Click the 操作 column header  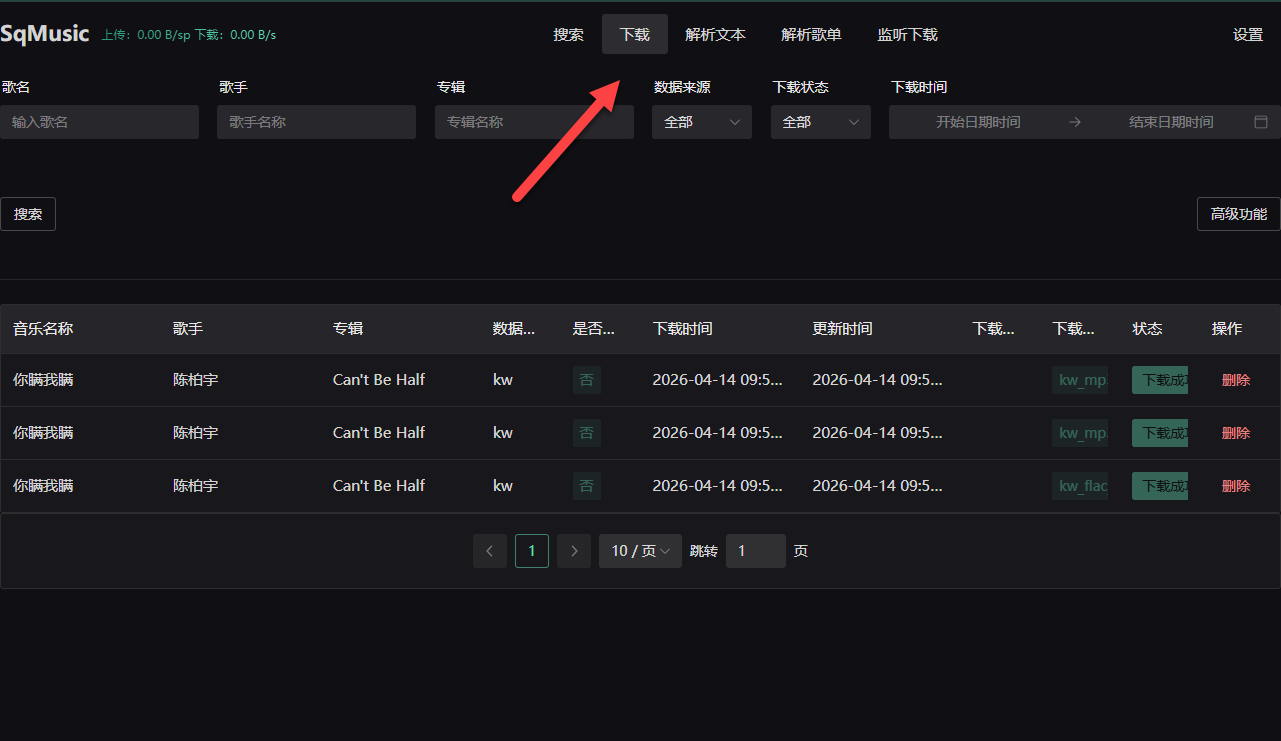[x=1227, y=329]
